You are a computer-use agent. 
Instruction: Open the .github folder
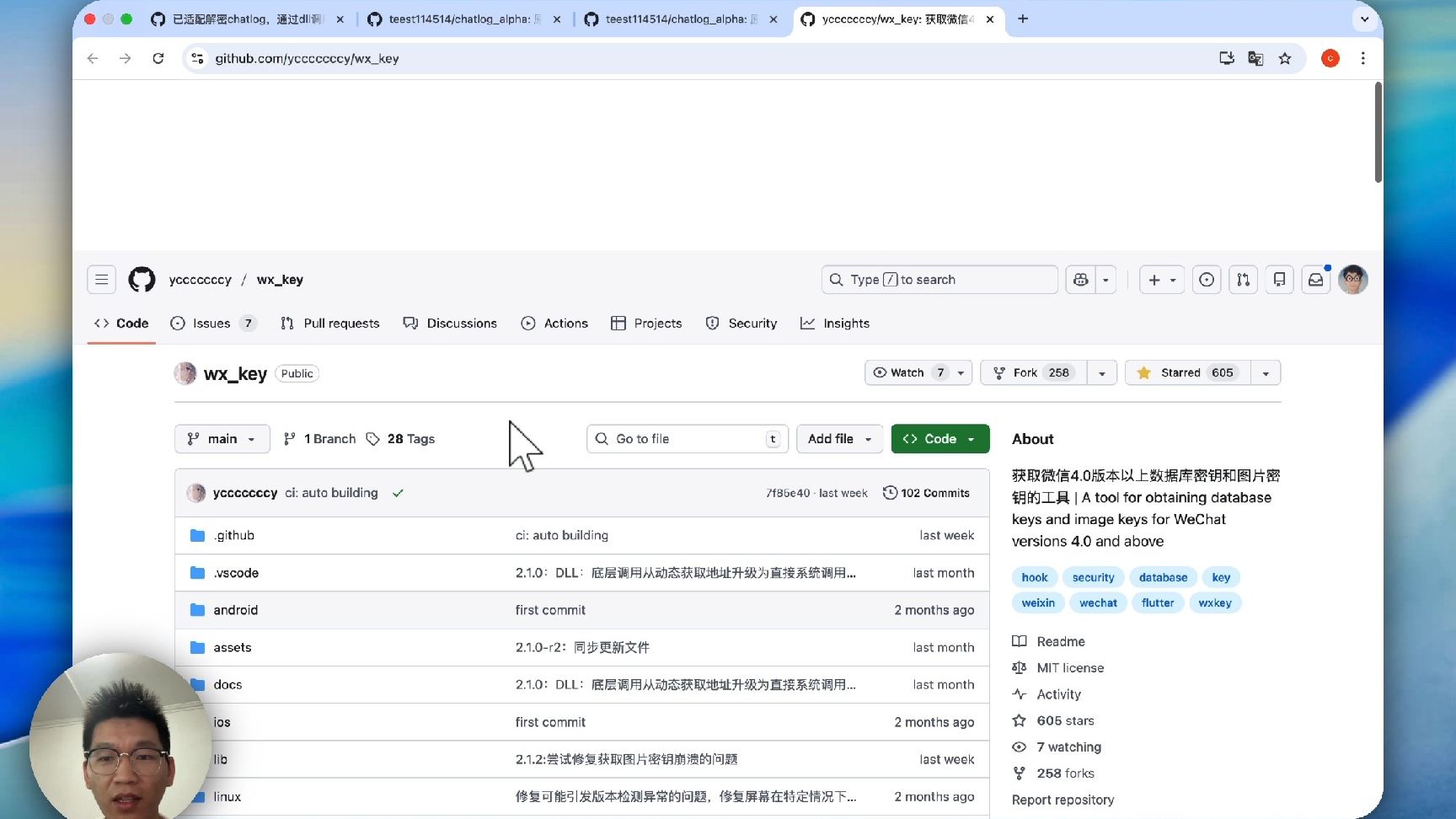233,535
